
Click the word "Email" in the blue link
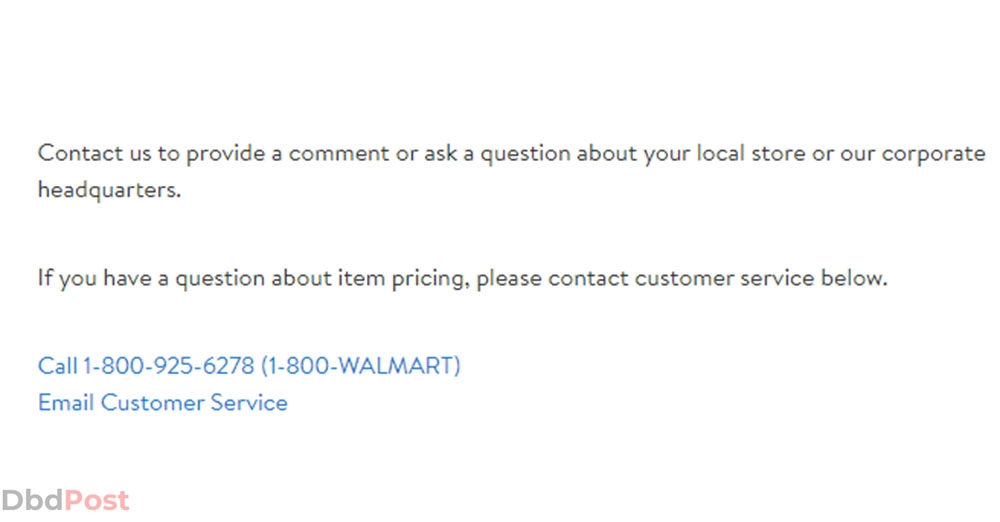tap(66, 403)
